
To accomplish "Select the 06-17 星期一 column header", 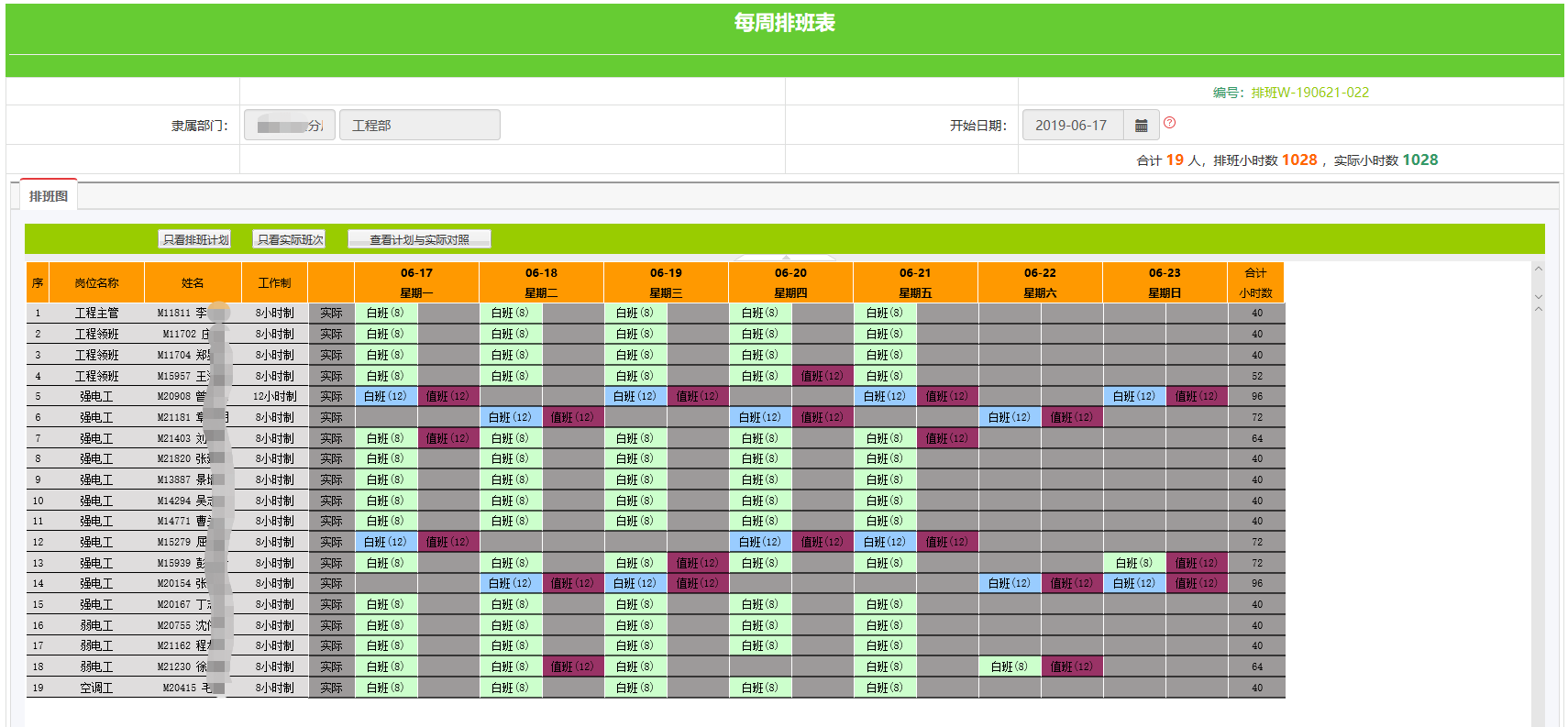I will [x=416, y=282].
